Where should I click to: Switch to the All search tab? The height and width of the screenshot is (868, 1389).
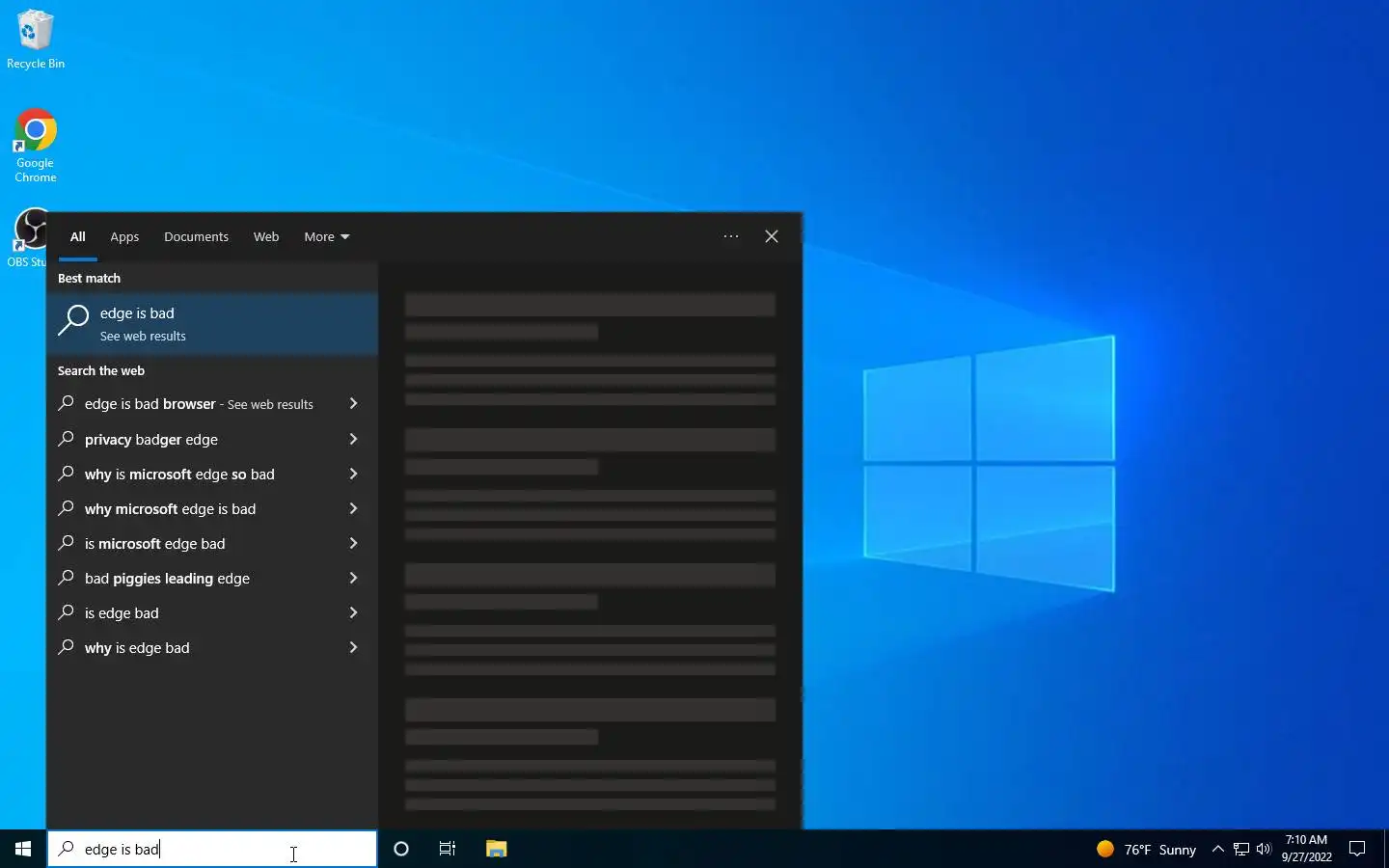click(78, 236)
